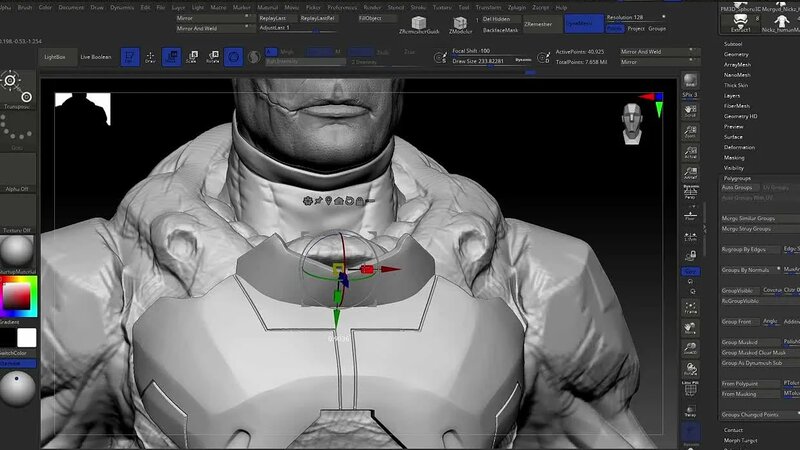Open the Transform menu
The image size is (800, 450).
pos(488,7)
